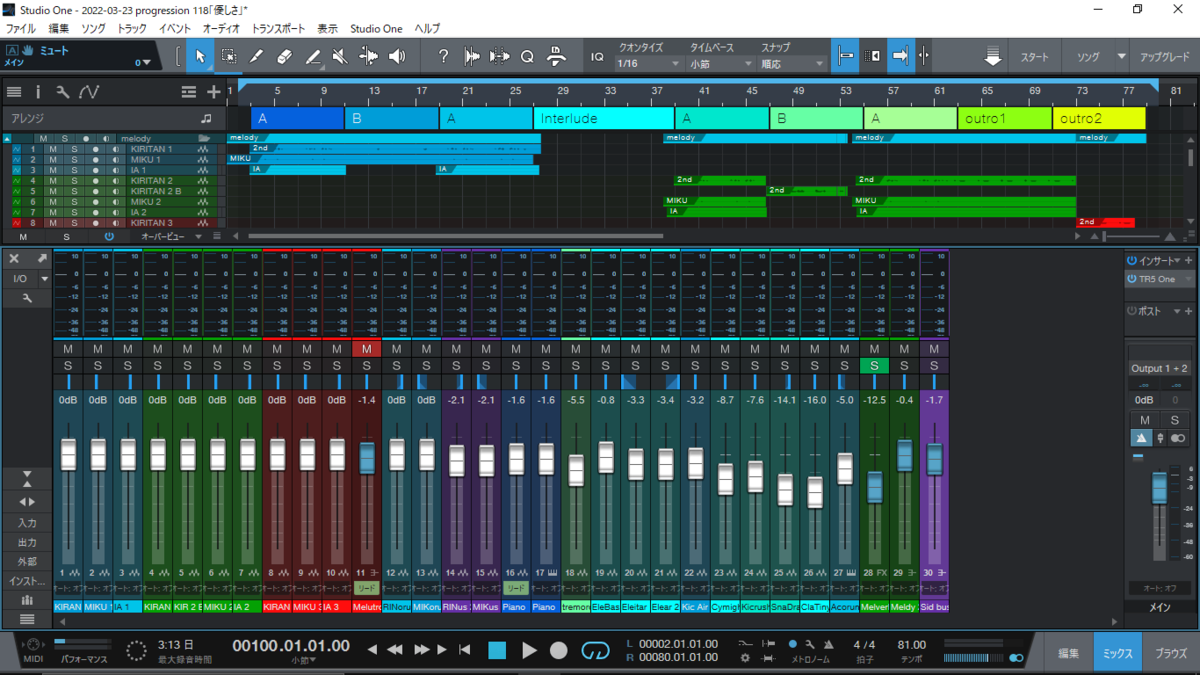Adjust the channel 25 SnaDra fader
This screenshot has width=1200, height=675.
click(x=785, y=490)
